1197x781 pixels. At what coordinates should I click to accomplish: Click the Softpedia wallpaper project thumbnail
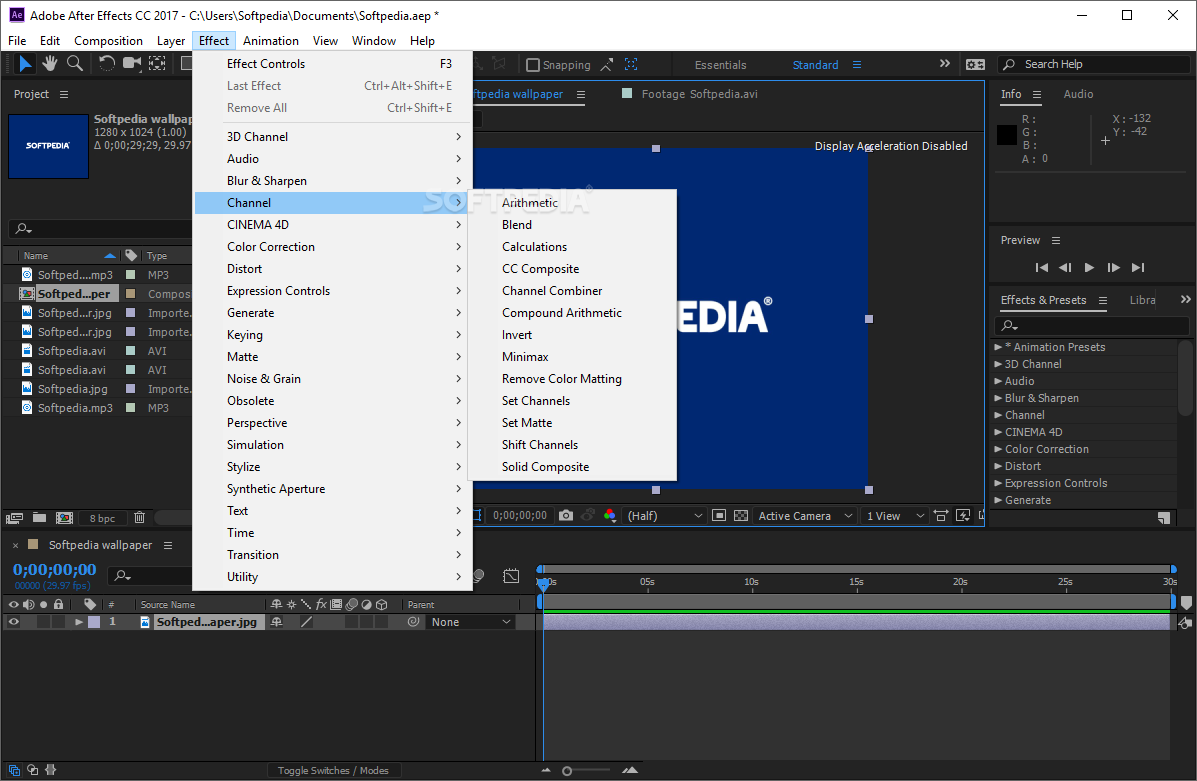48,147
